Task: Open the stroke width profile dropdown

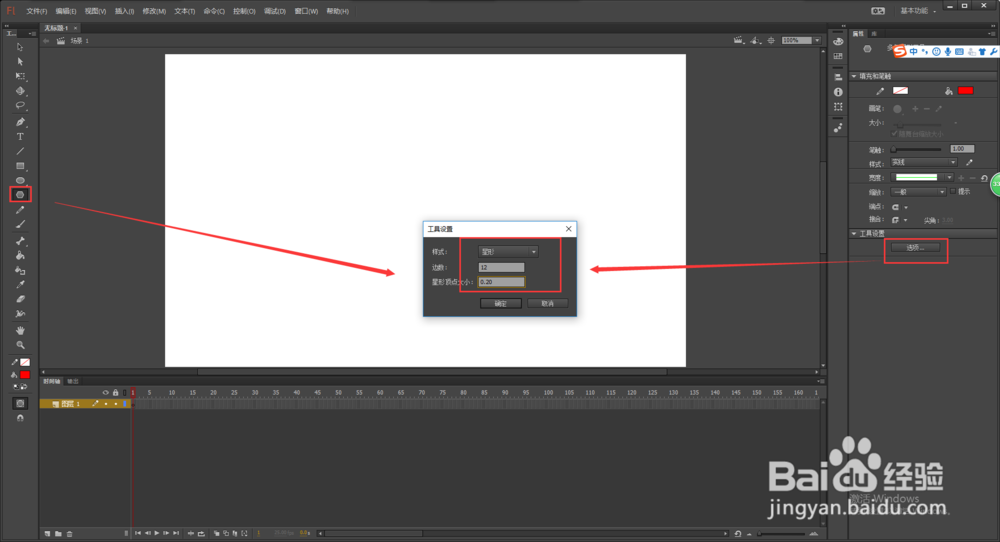Action: coord(922,177)
